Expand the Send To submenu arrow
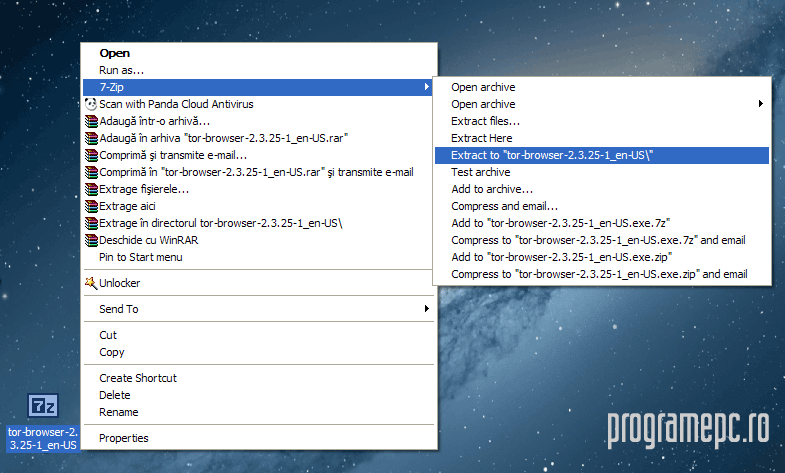This screenshot has width=785, height=473. click(427, 308)
